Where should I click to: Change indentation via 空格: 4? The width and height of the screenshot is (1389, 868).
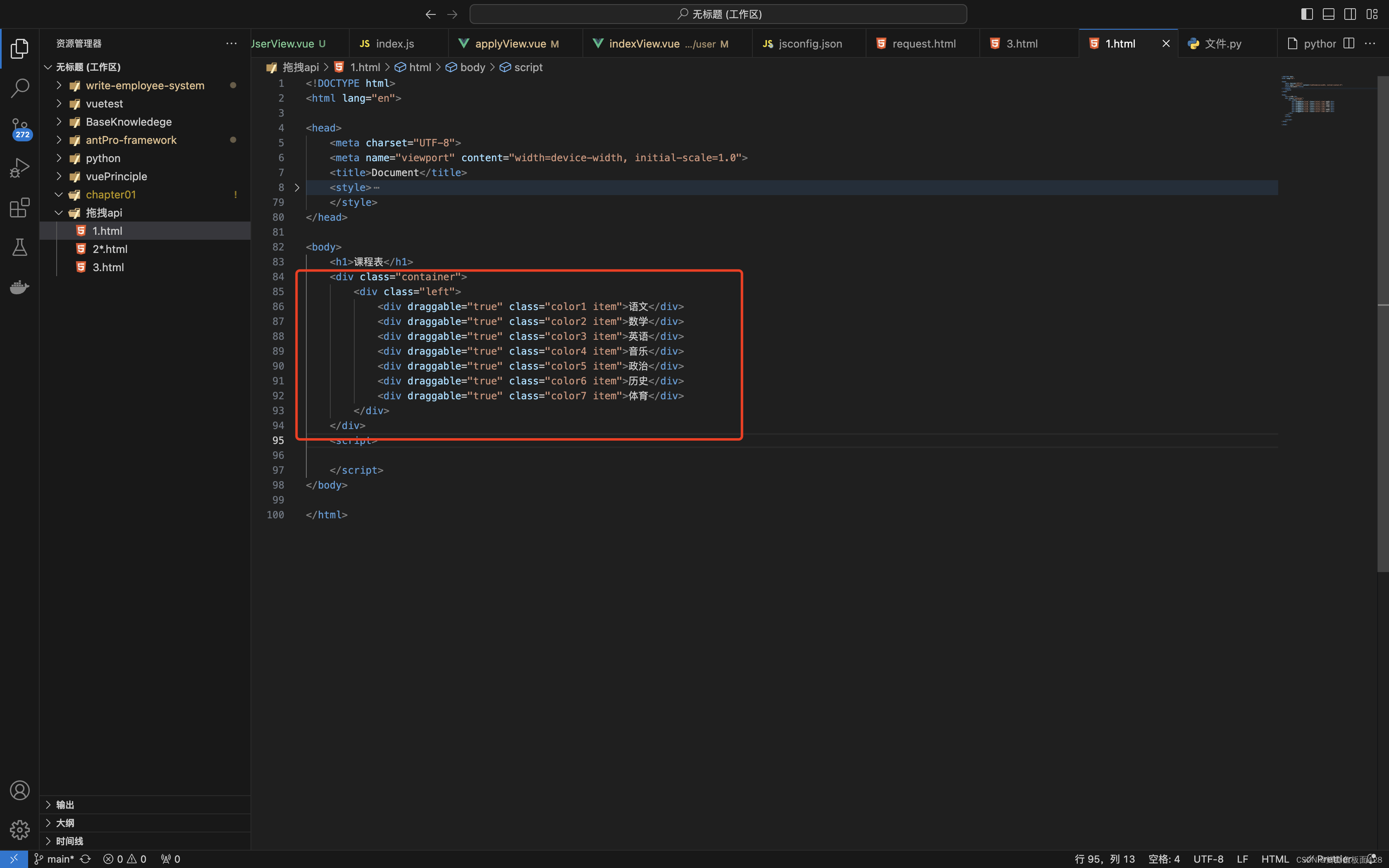[x=1164, y=859]
